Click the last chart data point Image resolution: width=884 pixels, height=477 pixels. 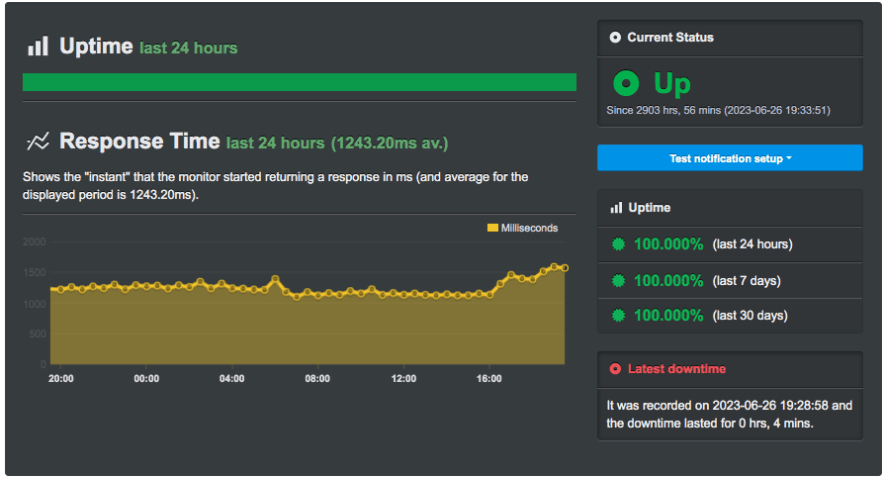pyautogui.click(x=564, y=268)
